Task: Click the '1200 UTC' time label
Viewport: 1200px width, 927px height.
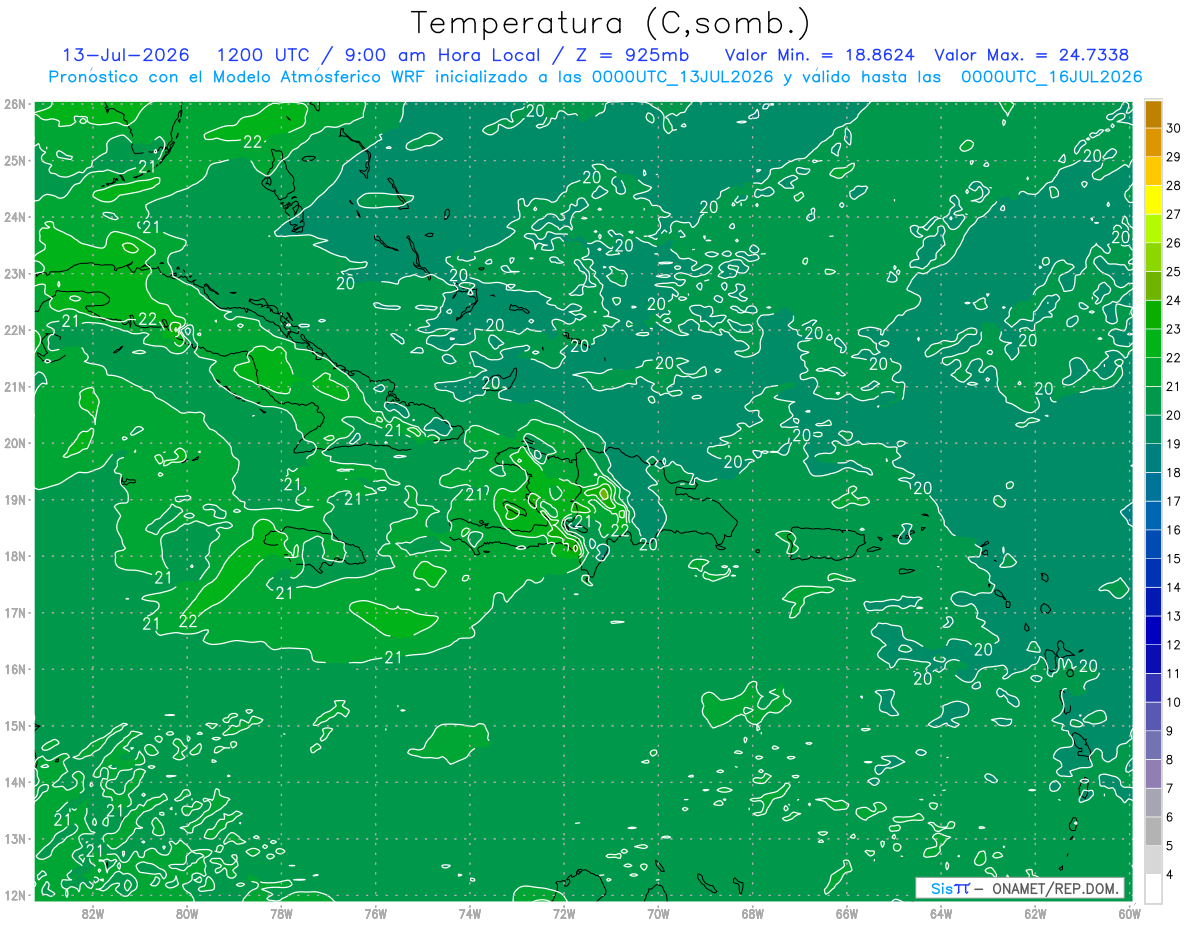Action: coord(264,55)
